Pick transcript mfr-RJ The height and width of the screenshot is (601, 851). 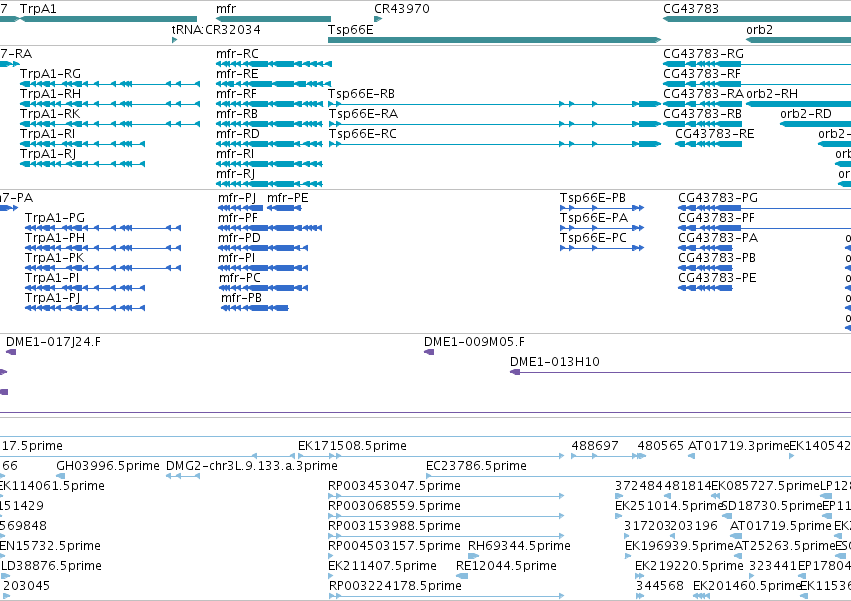tap(236, 174)
